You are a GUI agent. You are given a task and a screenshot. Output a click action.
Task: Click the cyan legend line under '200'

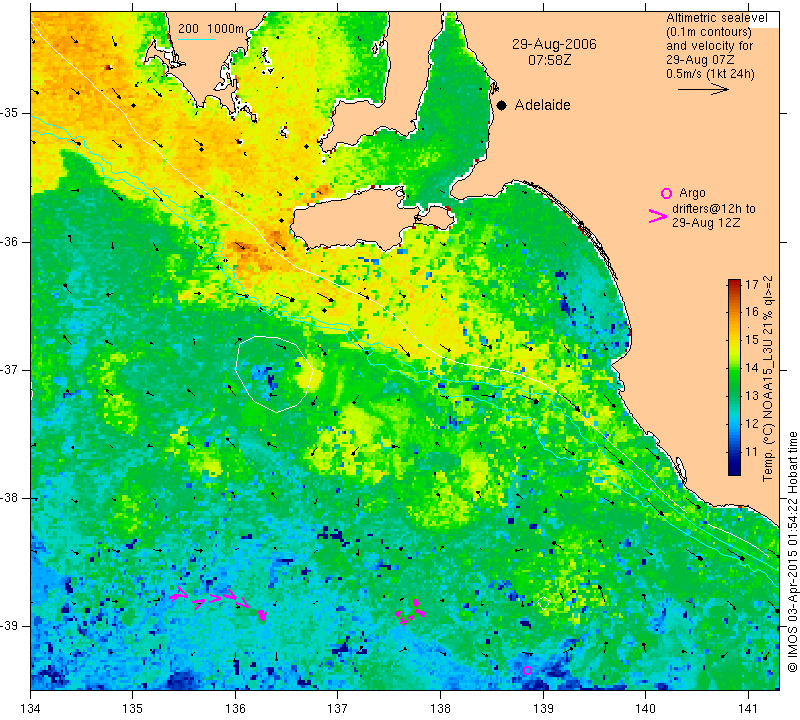(196, 39)
